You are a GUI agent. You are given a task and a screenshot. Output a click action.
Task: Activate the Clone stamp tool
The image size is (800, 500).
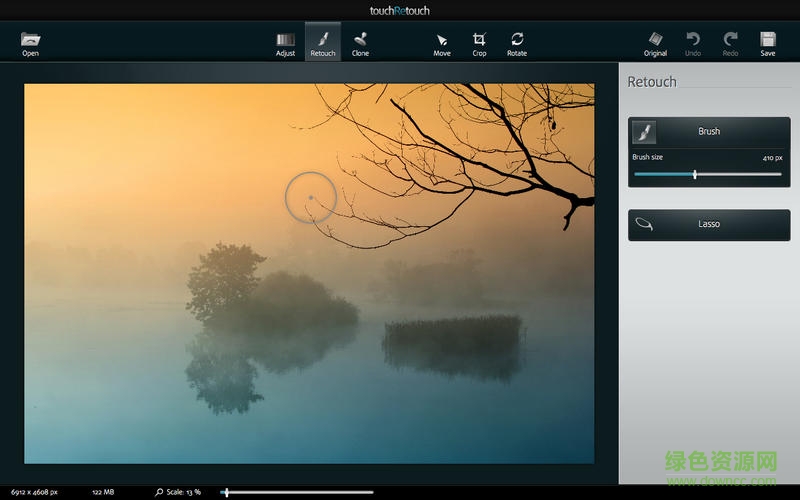tap(360, 43)
